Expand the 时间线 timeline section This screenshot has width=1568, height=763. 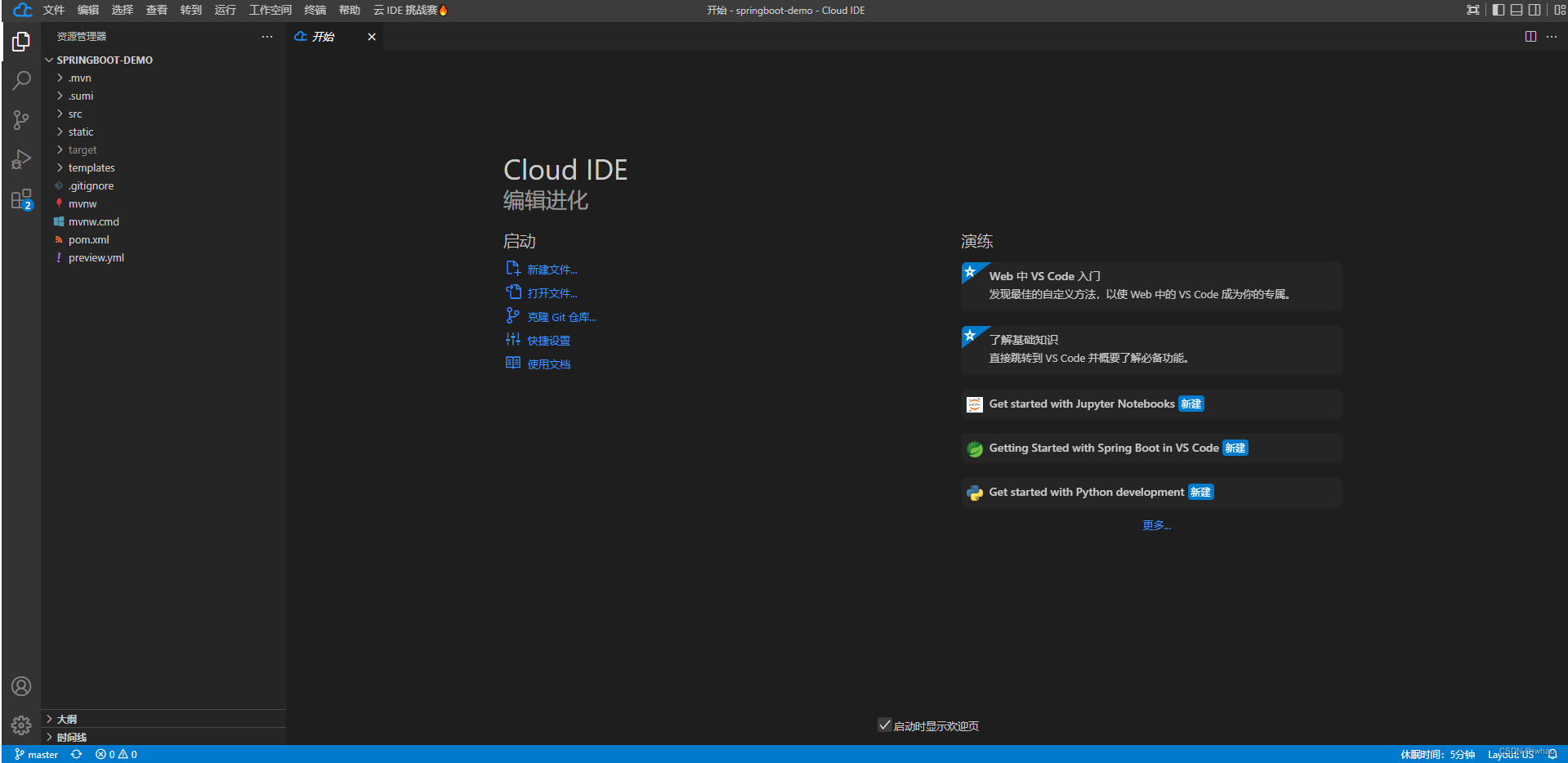[163, 737]
